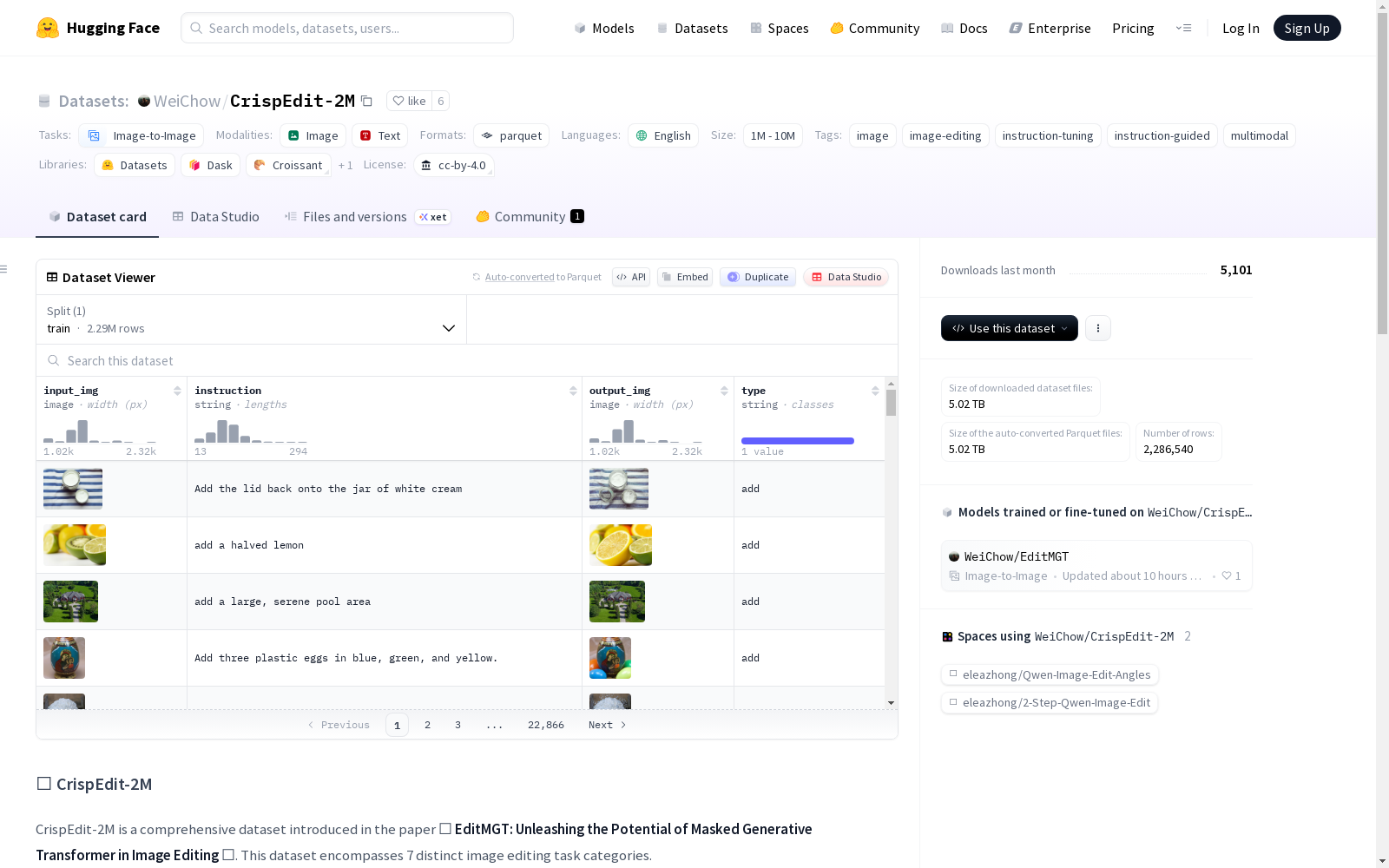
Task: Sort by the output_img column
Action: 724,391
